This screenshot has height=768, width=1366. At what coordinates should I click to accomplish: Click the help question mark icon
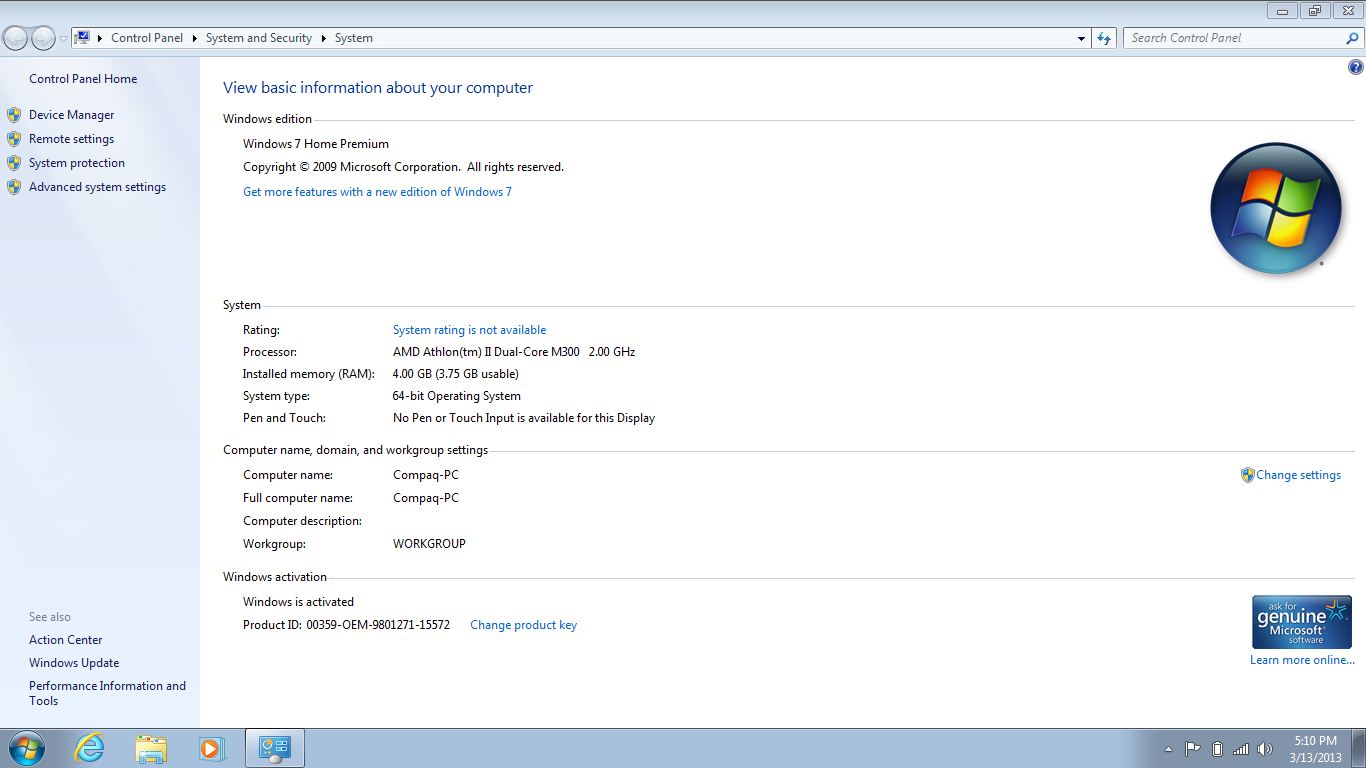coord(1355,68)
